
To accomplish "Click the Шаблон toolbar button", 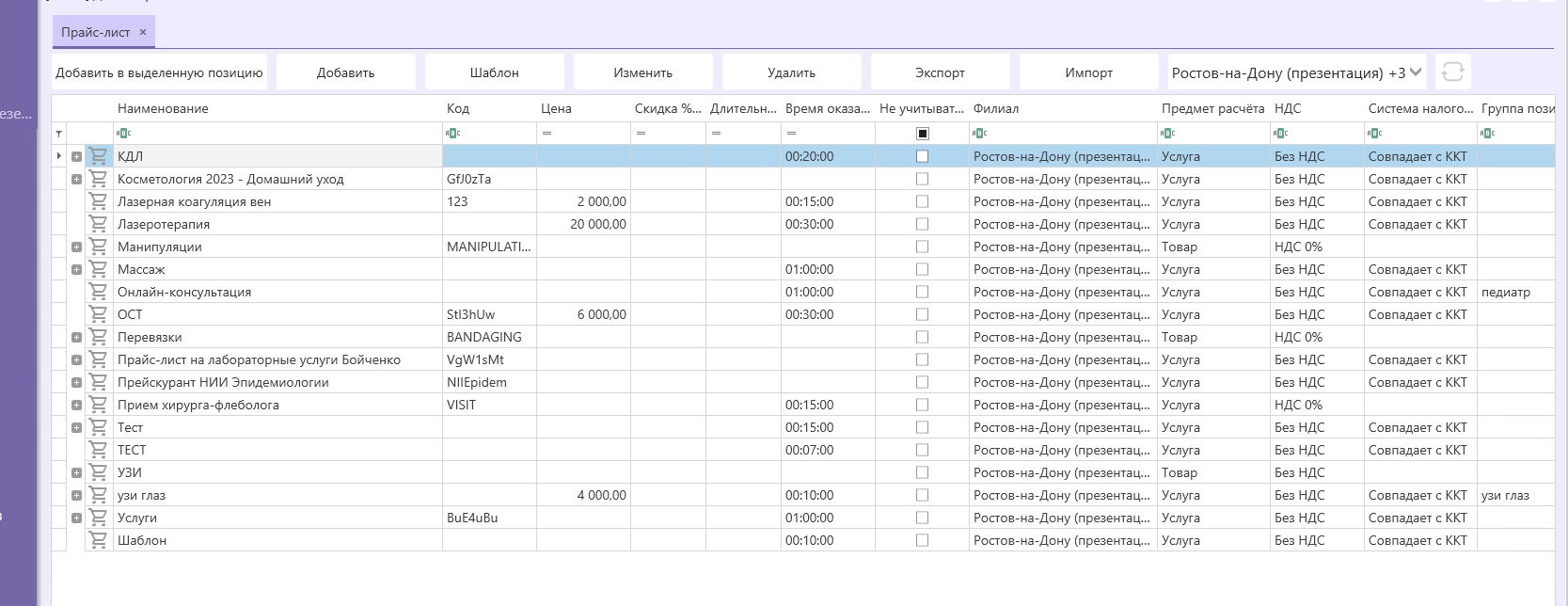I will pyautogui.click(x=495, y=72).
